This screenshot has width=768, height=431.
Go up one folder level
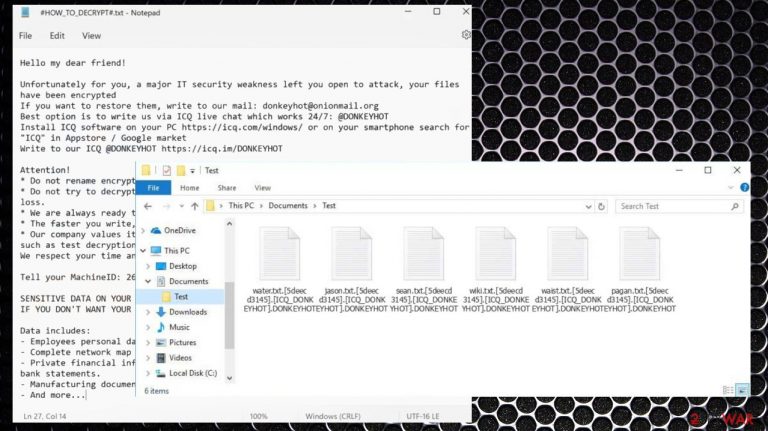pos(194,206)
